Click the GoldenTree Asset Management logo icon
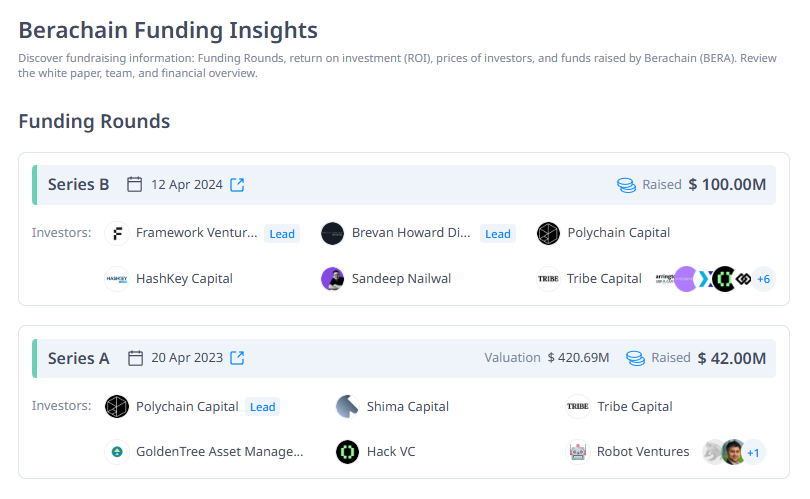The width and height of the screenshot is (810, 499). click(117, 452)
